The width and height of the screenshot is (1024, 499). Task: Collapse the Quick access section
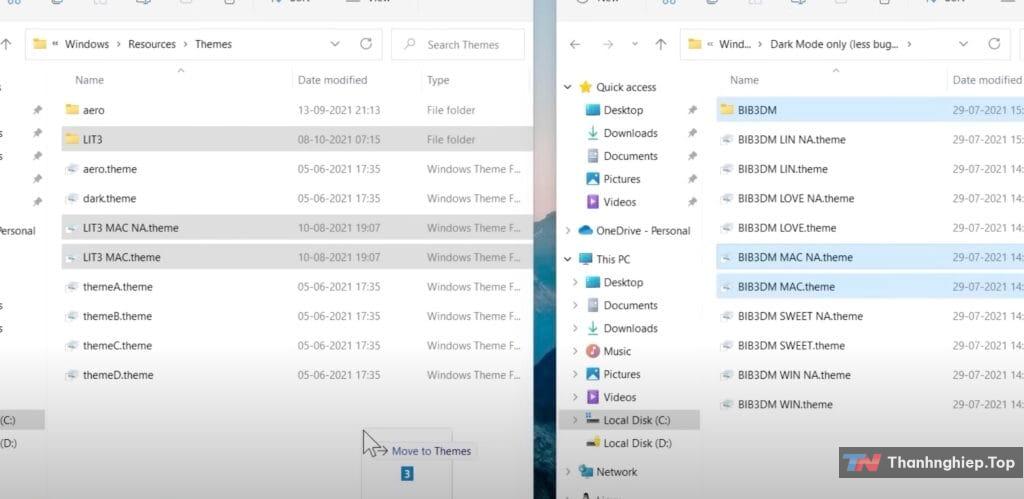[569, 87]
